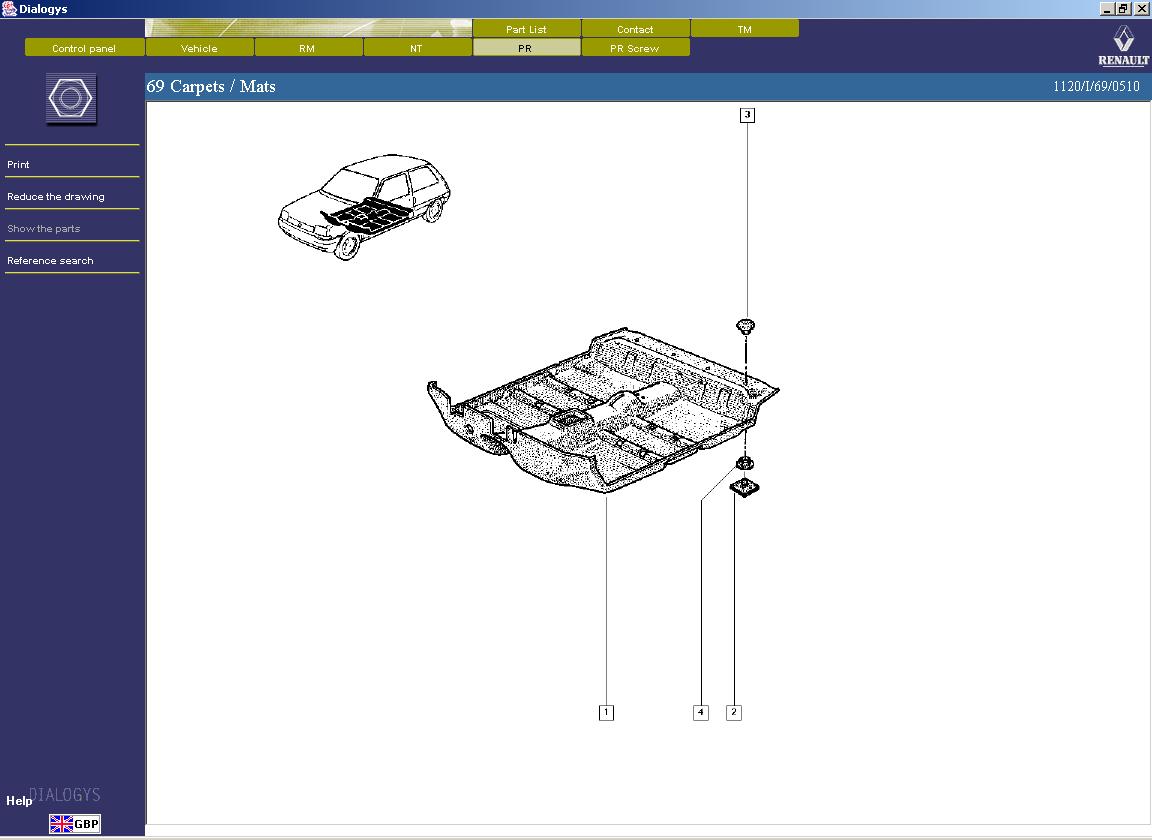Click the Renault logo
Image resolution: width=1152 pixels, height=840 pixels.
(x=1123, y=45)
